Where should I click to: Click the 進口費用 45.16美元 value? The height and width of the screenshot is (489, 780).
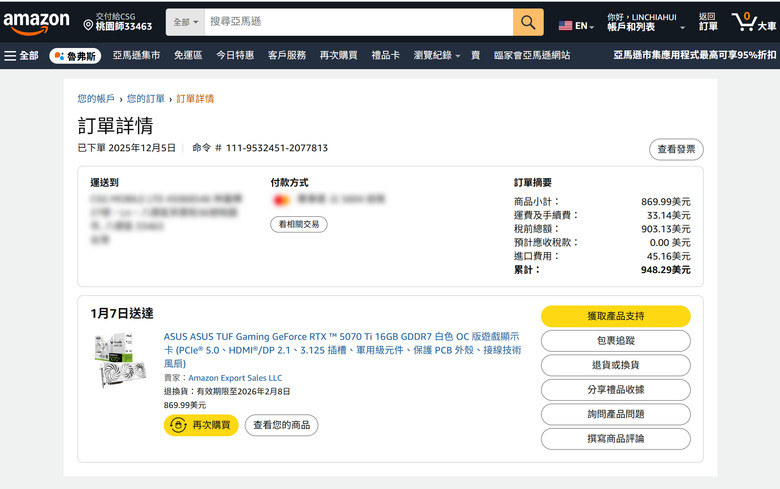pyautogui.click(x=669, y=256)
